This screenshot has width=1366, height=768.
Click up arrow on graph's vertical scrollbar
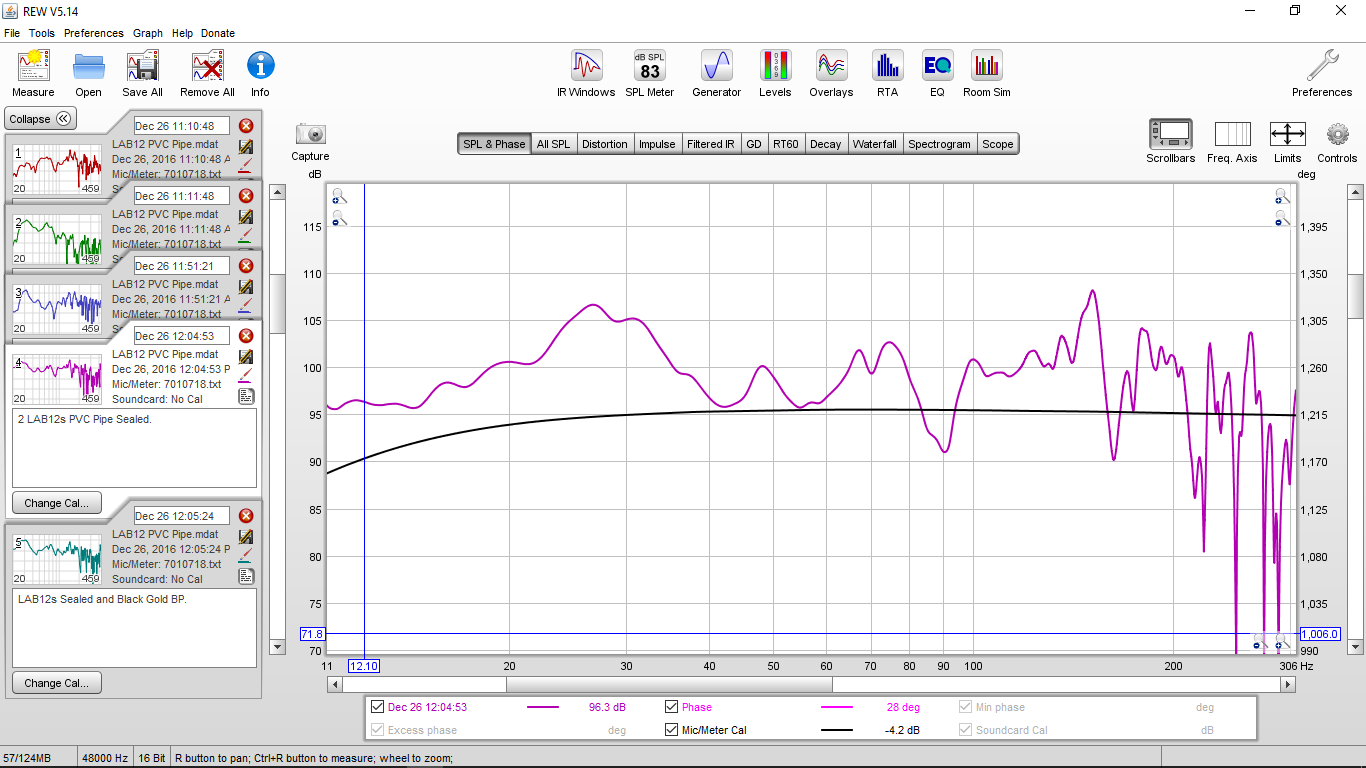pyautogui.click(x=1355, y=191)
